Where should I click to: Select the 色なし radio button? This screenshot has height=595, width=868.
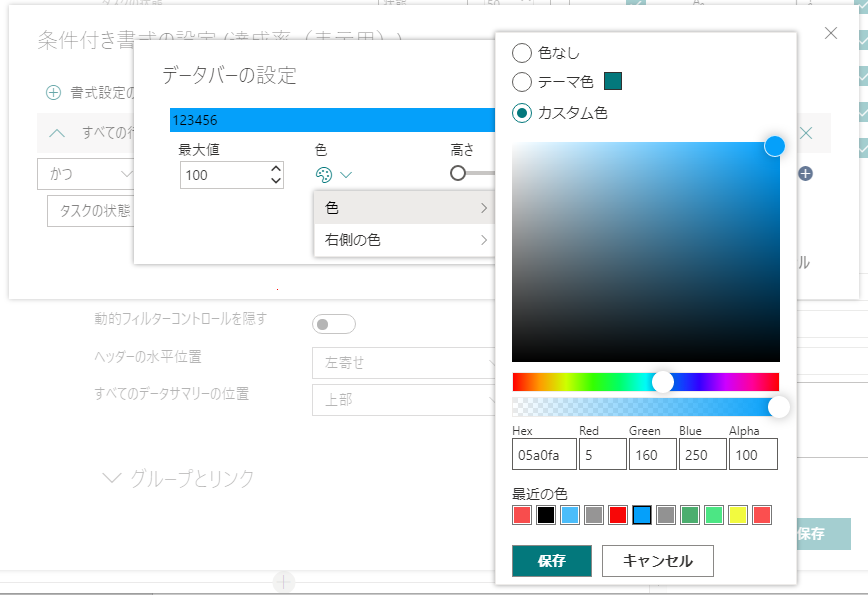522,53
